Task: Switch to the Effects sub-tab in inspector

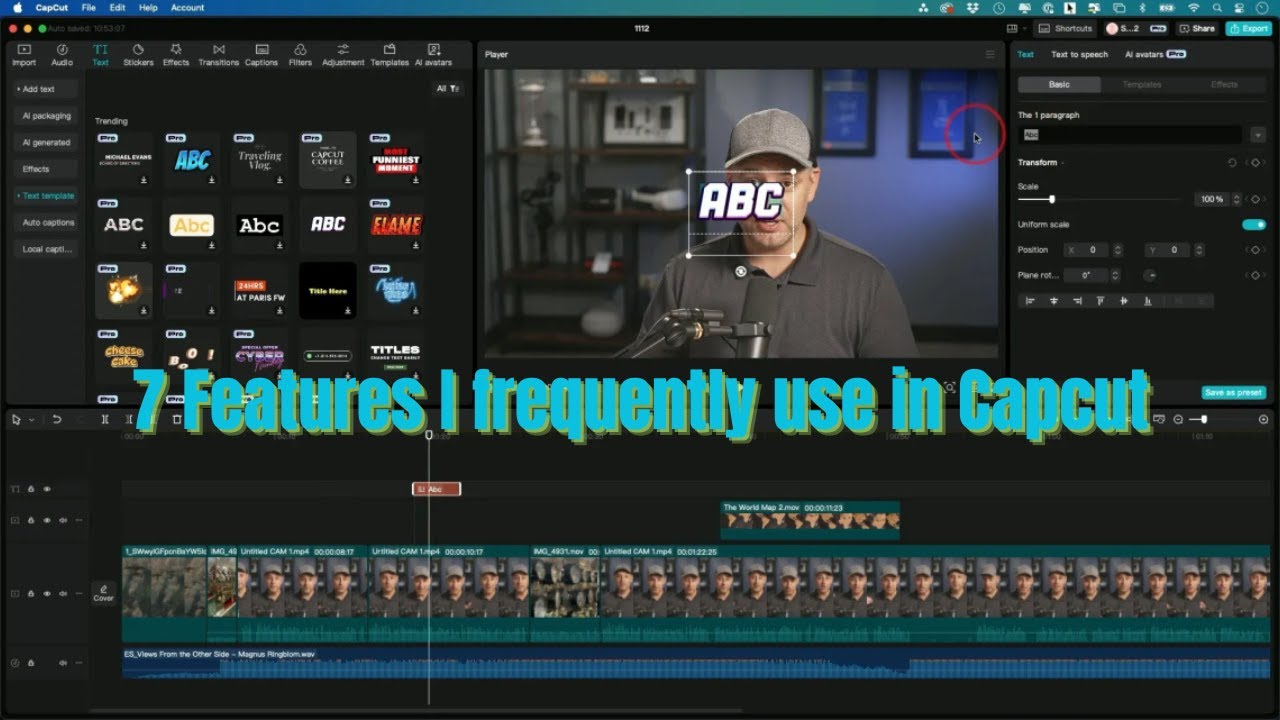Action: [1224, 84]
